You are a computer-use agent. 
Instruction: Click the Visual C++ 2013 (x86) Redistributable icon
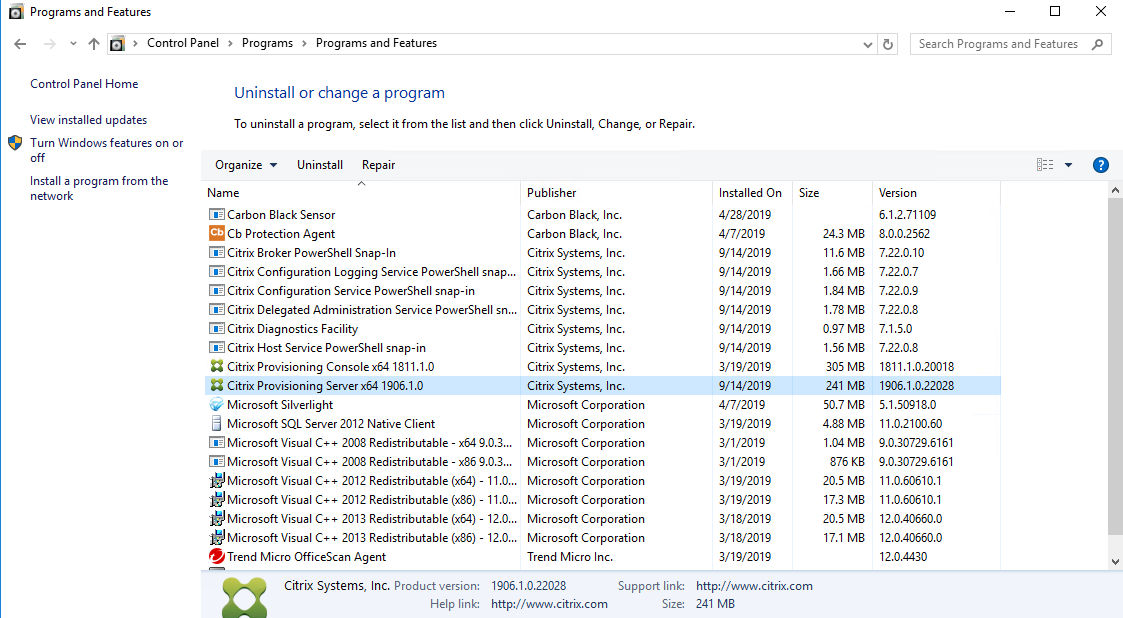[x=216, y=537]
